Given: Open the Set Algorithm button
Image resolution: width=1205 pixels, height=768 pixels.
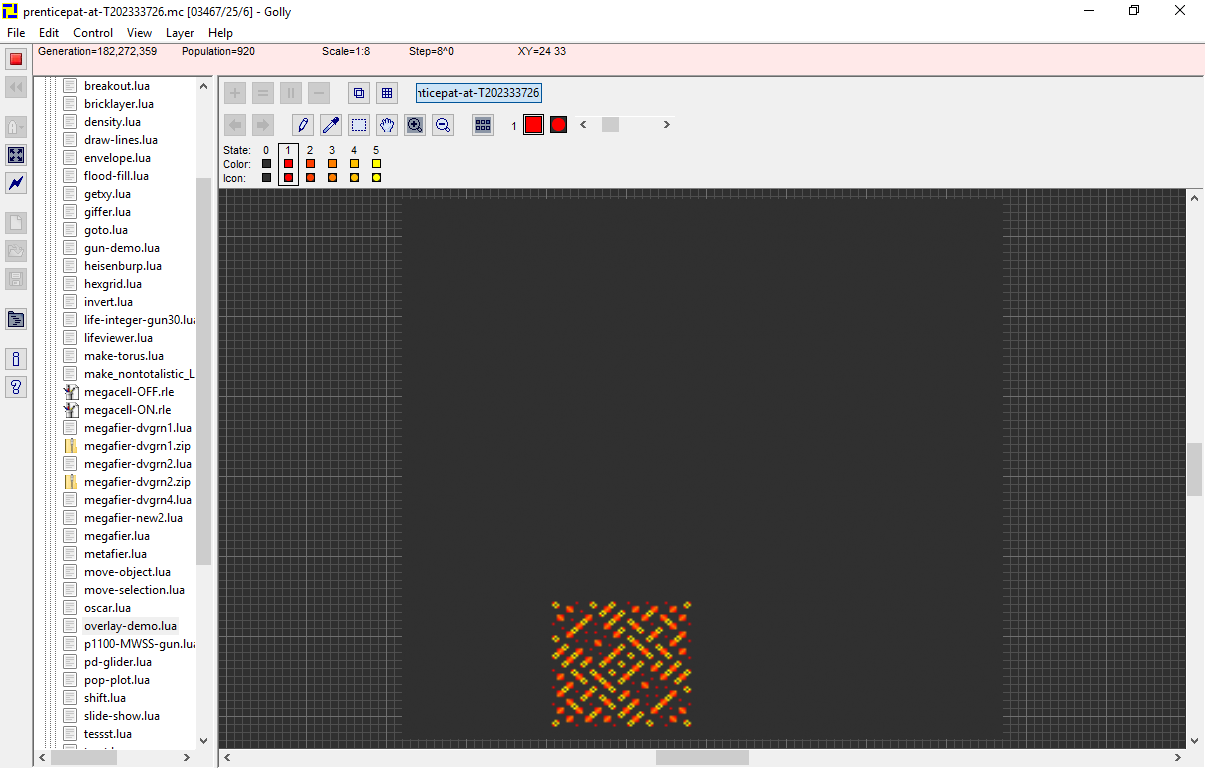Looking at the screenshot, I should (x=16, y=127).
